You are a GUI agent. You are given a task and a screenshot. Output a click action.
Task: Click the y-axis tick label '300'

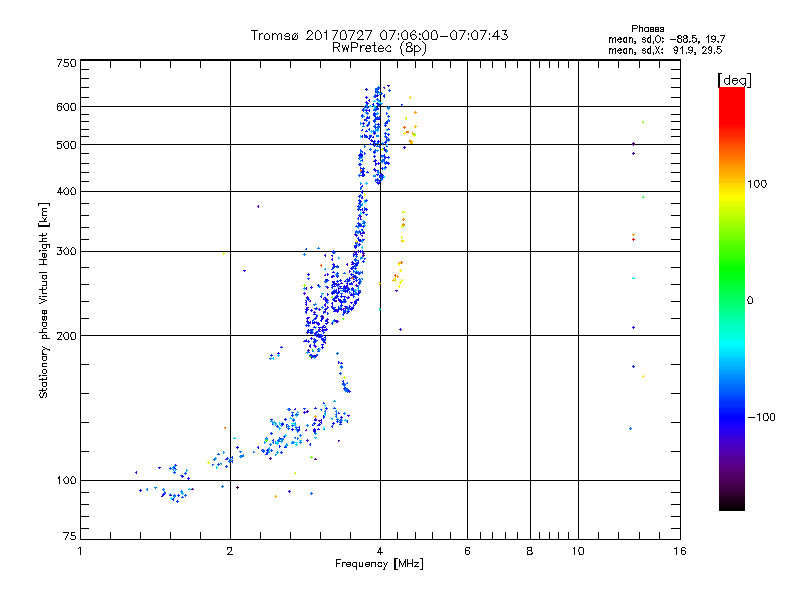click(x=66, y=252)
